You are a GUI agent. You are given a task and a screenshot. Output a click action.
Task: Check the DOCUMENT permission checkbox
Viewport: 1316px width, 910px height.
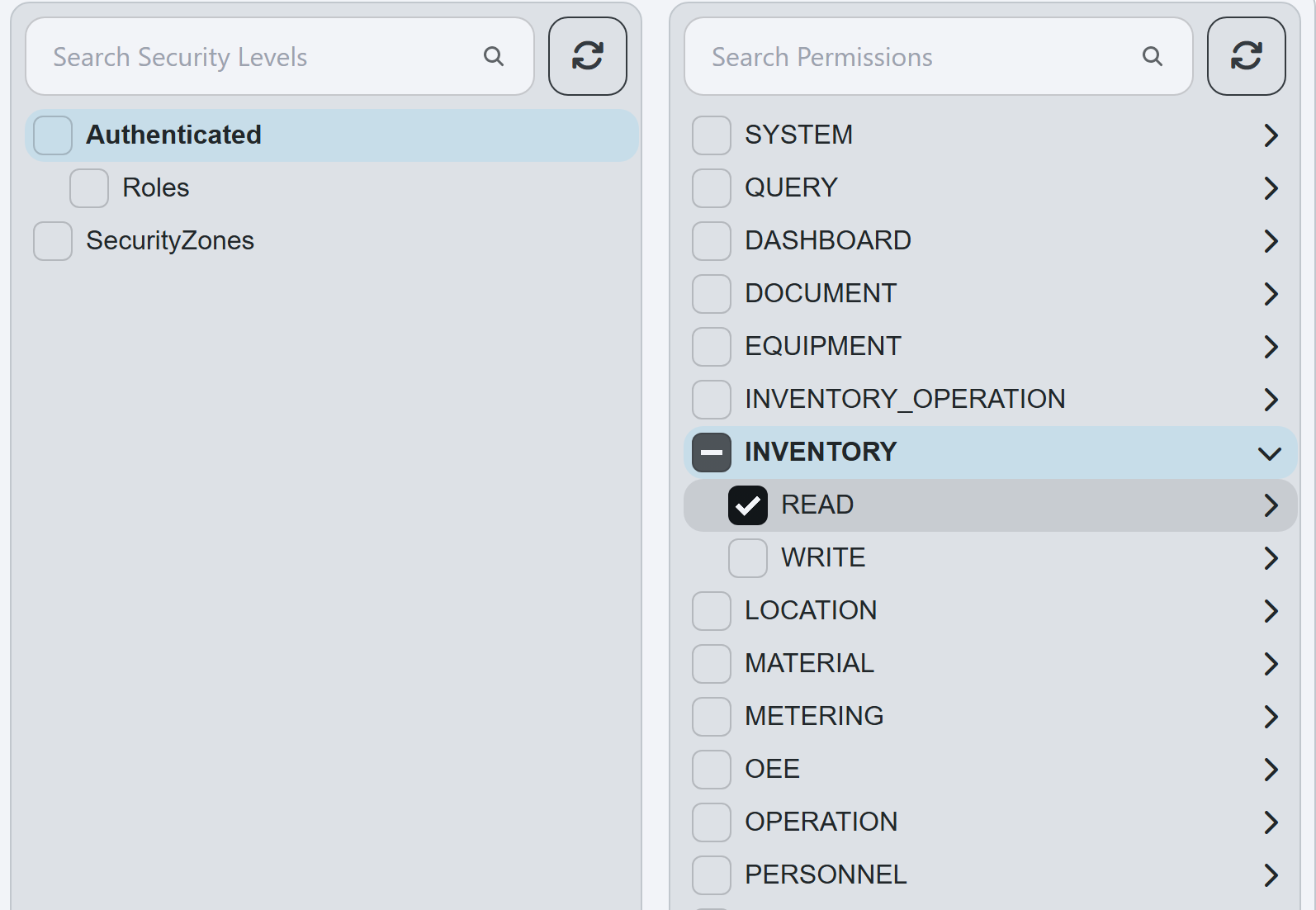712,294
